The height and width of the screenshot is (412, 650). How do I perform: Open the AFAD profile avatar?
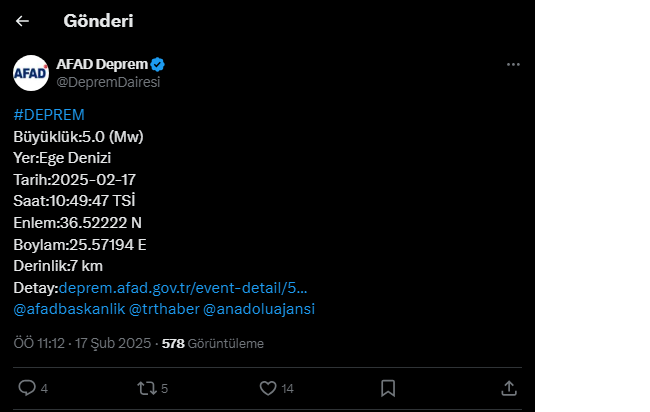click(31, 73)
